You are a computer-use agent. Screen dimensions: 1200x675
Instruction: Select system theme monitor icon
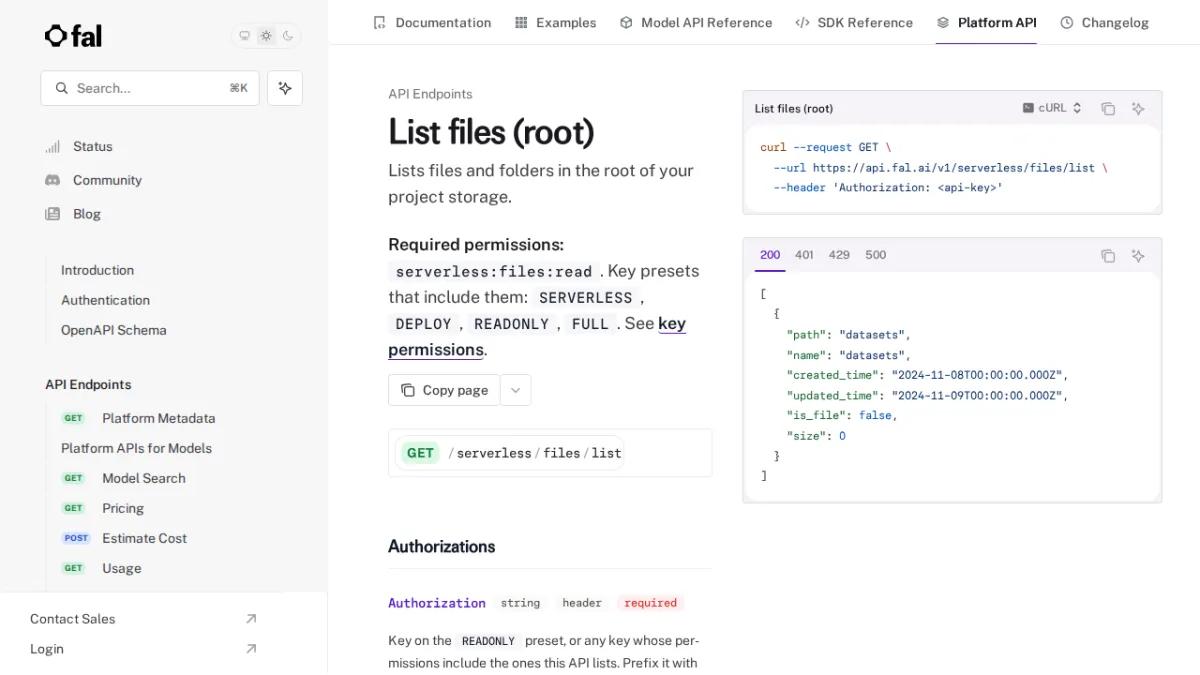[x=244, y=36]
